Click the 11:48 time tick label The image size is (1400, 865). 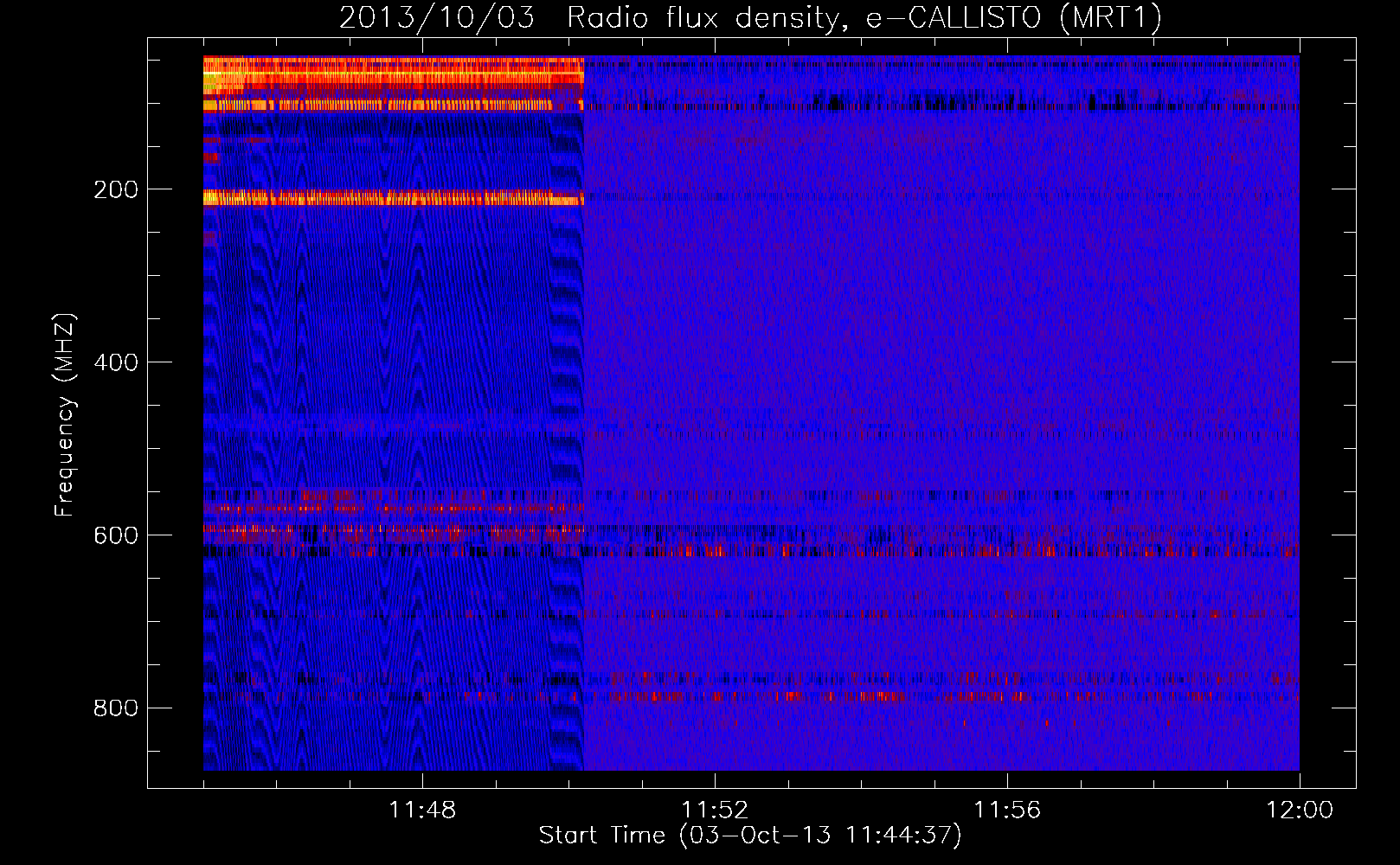(422, 811)
